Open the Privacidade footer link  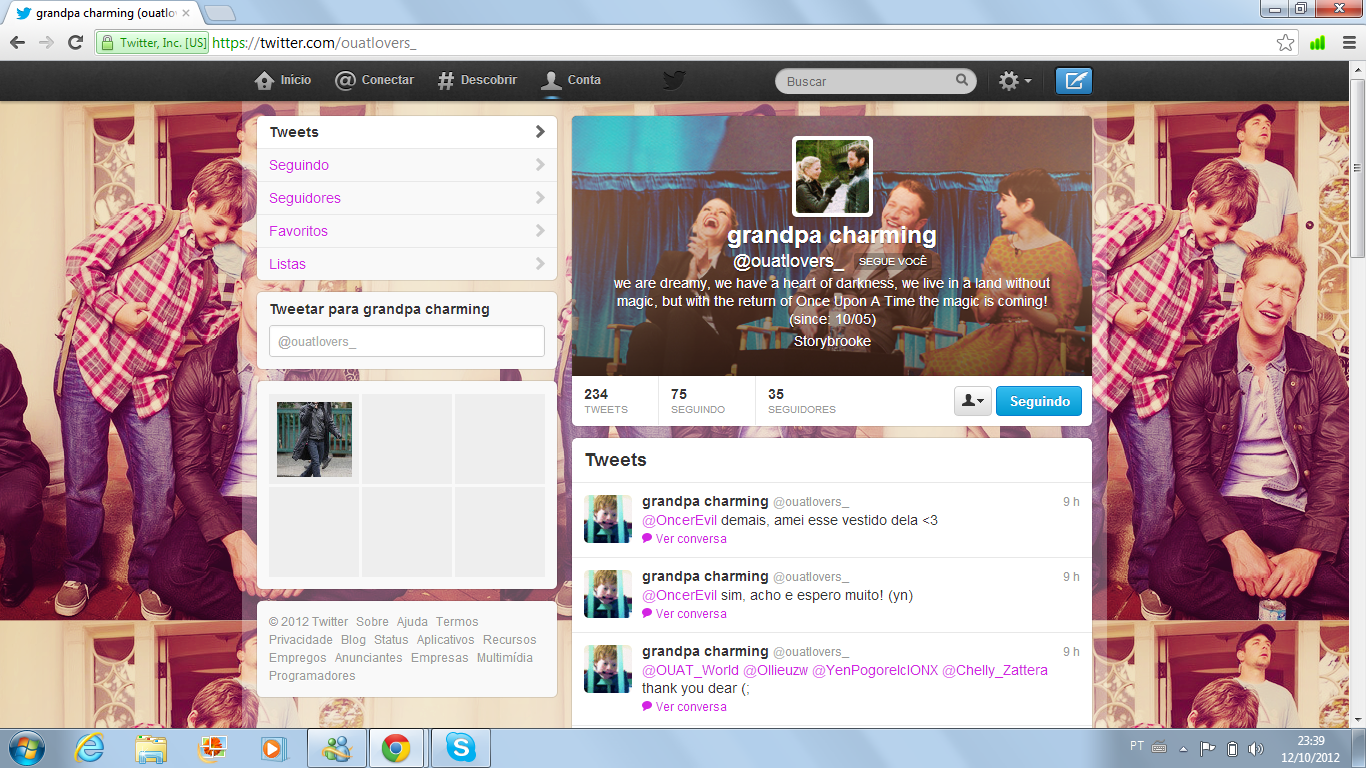pos(301,640)
